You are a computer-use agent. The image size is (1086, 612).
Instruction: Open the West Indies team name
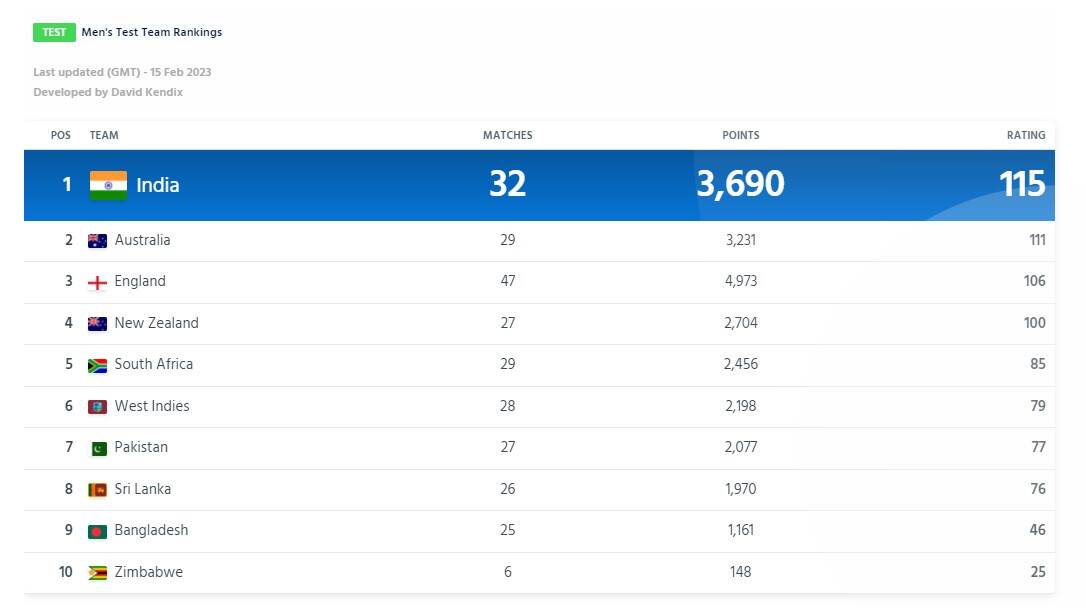[152, 406]
